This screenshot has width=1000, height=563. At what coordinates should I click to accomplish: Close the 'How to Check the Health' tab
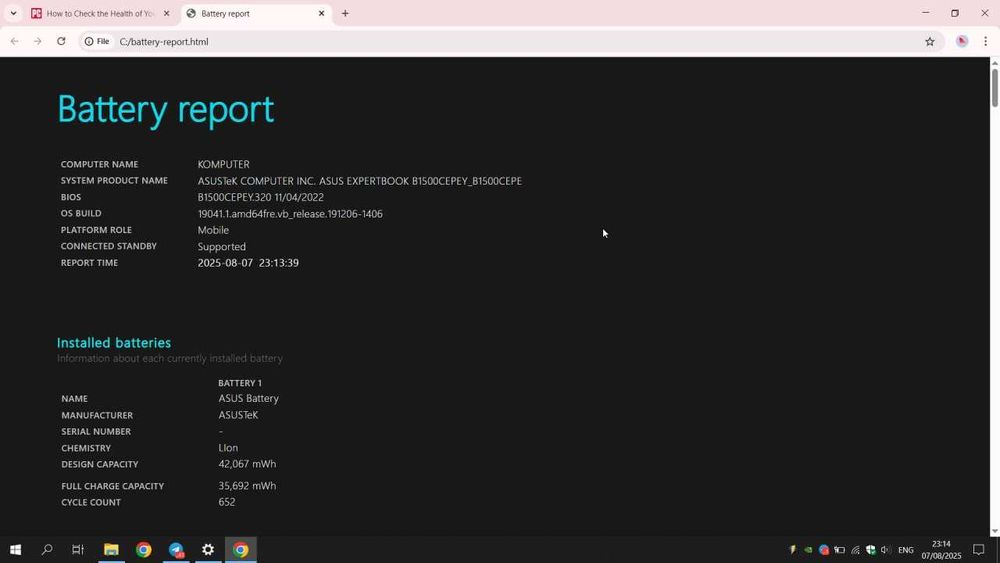(x=166, y=13)
